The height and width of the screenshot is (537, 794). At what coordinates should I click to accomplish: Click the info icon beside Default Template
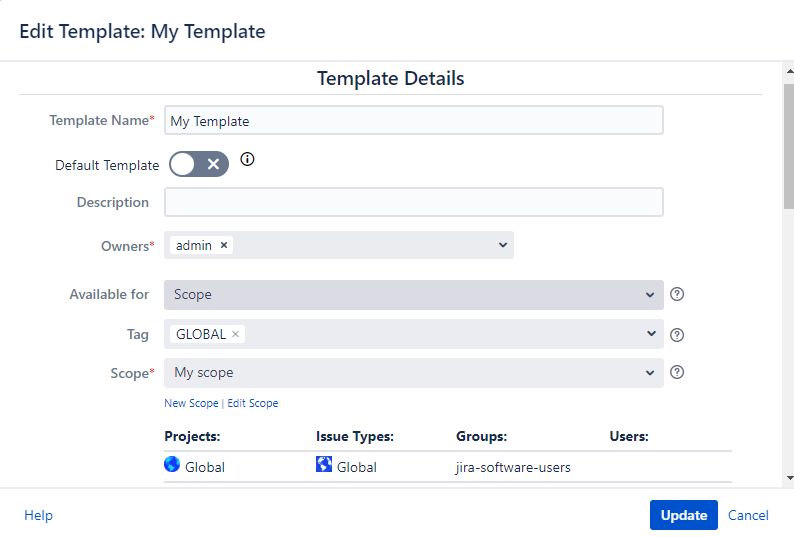pos(248,159)
